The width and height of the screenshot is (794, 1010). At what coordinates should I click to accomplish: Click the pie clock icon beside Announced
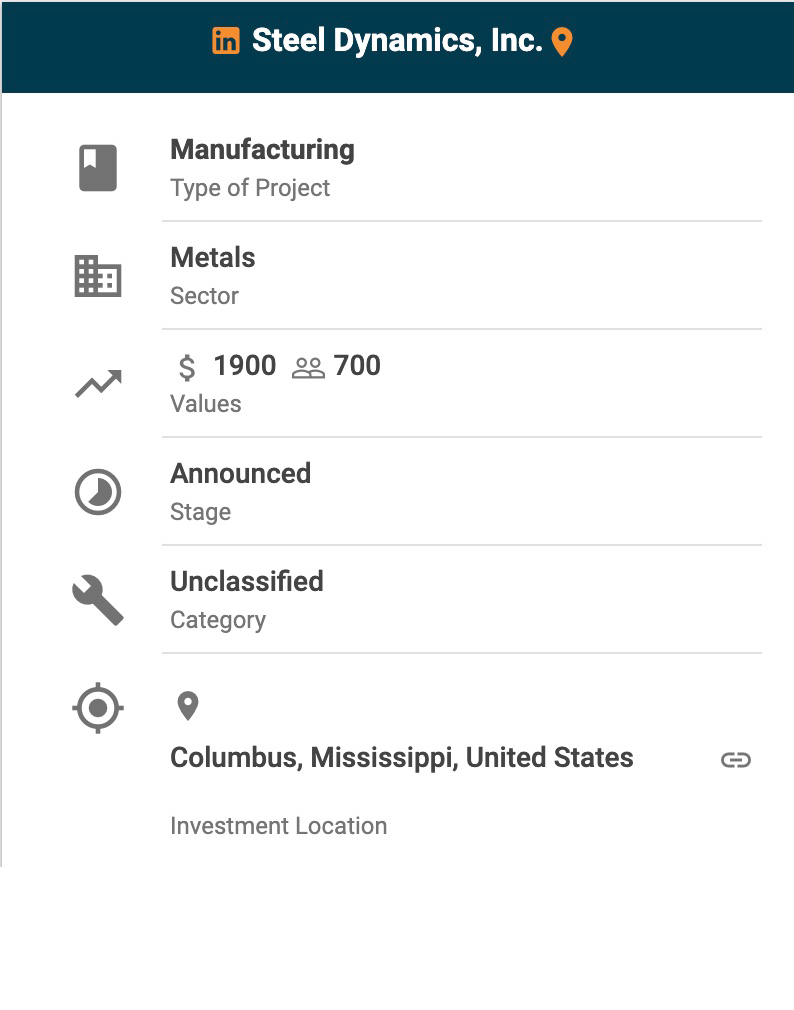click(x=98, y=492)
